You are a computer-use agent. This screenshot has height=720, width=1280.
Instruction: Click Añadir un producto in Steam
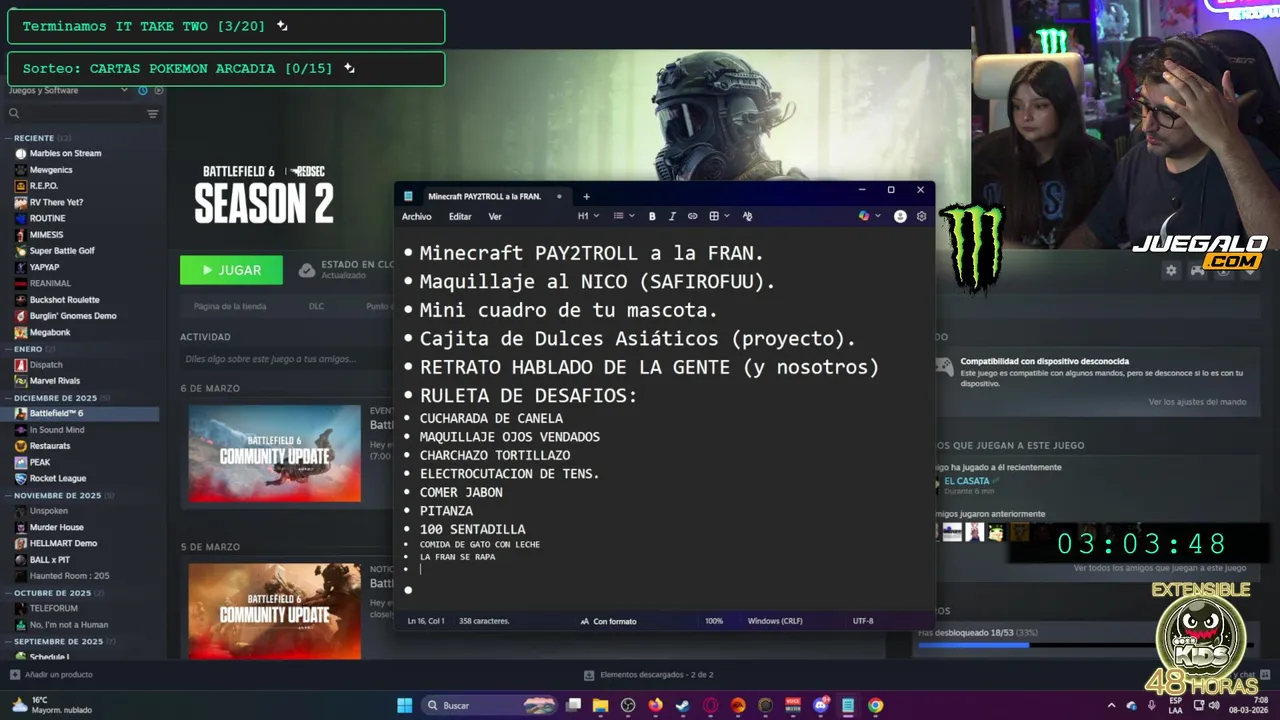[x=51, y=674]
